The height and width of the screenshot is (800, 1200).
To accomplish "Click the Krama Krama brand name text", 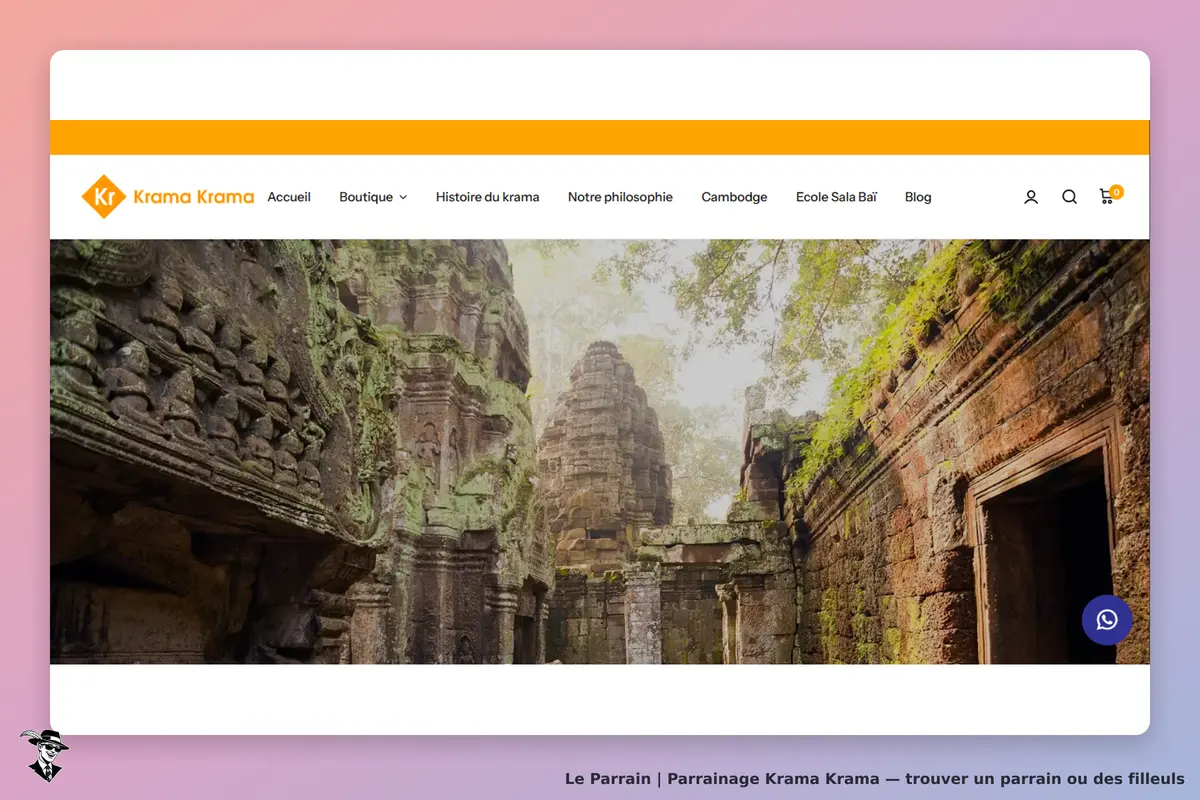I will (193, 197).
